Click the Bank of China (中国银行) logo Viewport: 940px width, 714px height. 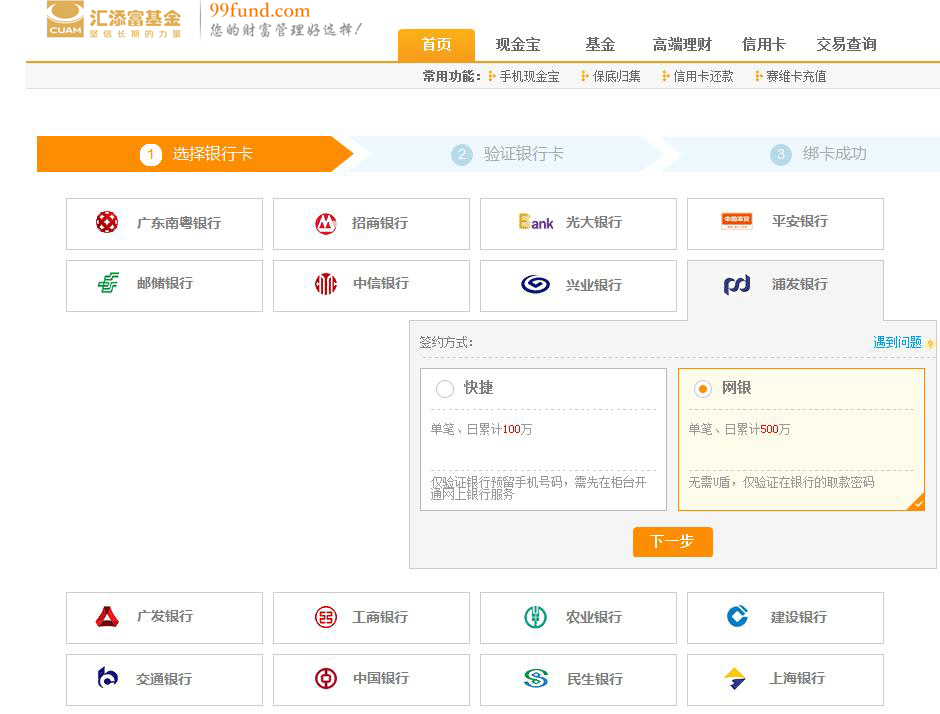coord(325,679)
